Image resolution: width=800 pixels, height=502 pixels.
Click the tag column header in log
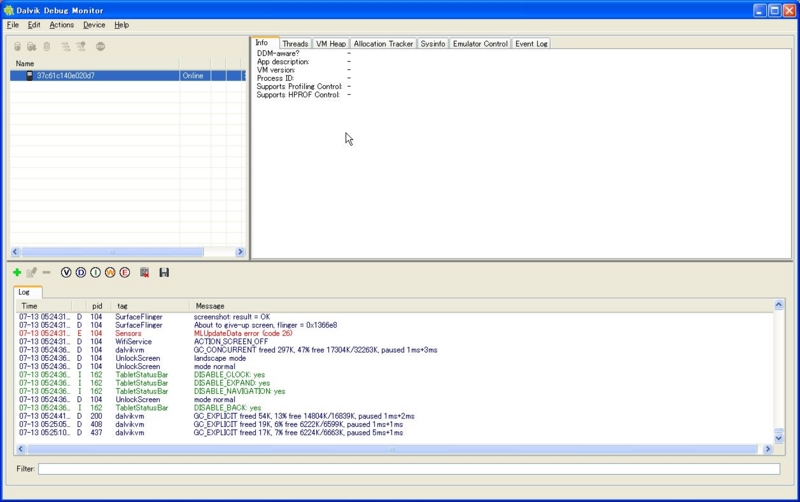click(x=150, y=306)
